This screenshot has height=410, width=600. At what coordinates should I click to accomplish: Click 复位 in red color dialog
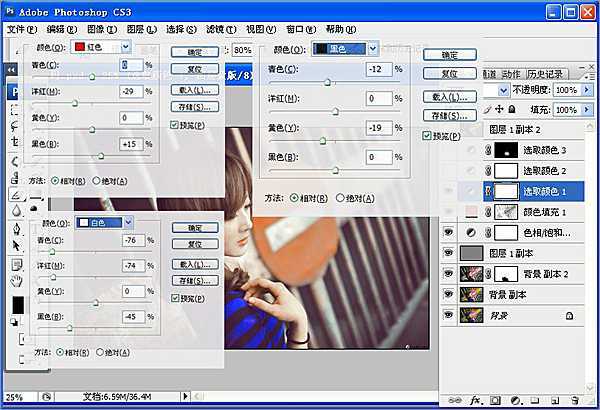(x=195, y=69)
